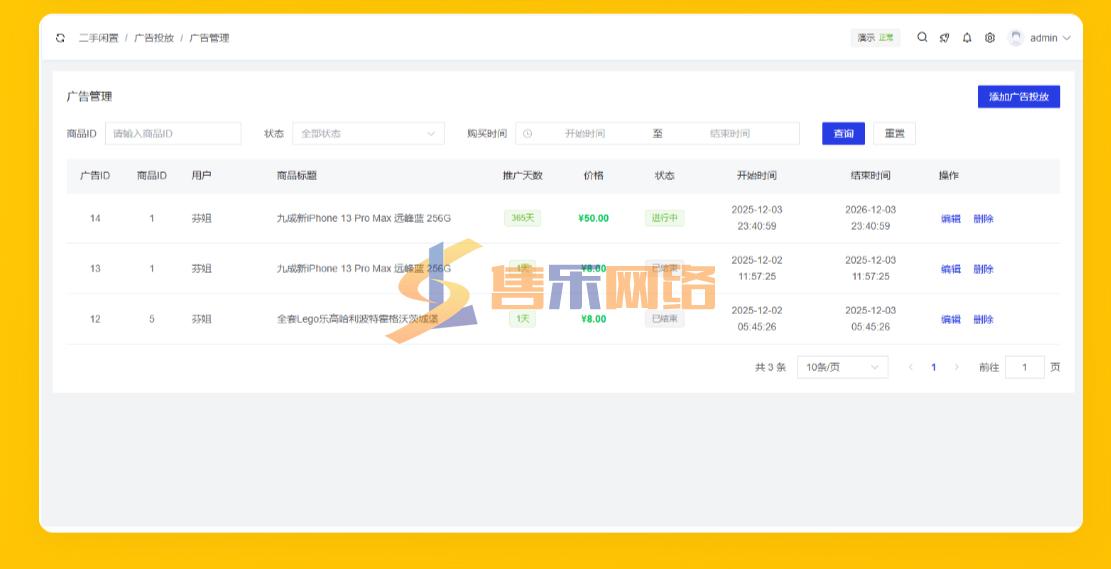Expand the 状态 status dropdown
This screenshot has width=1111, height=569.
tap(368, 134)
